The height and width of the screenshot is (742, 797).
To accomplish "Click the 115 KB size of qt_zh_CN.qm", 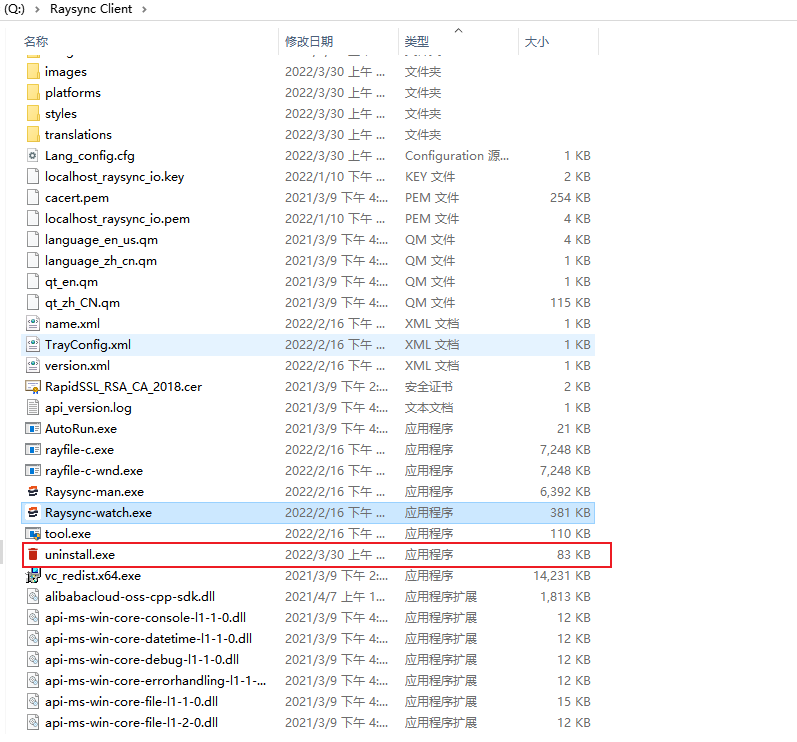I will click(x=570, y=302).
